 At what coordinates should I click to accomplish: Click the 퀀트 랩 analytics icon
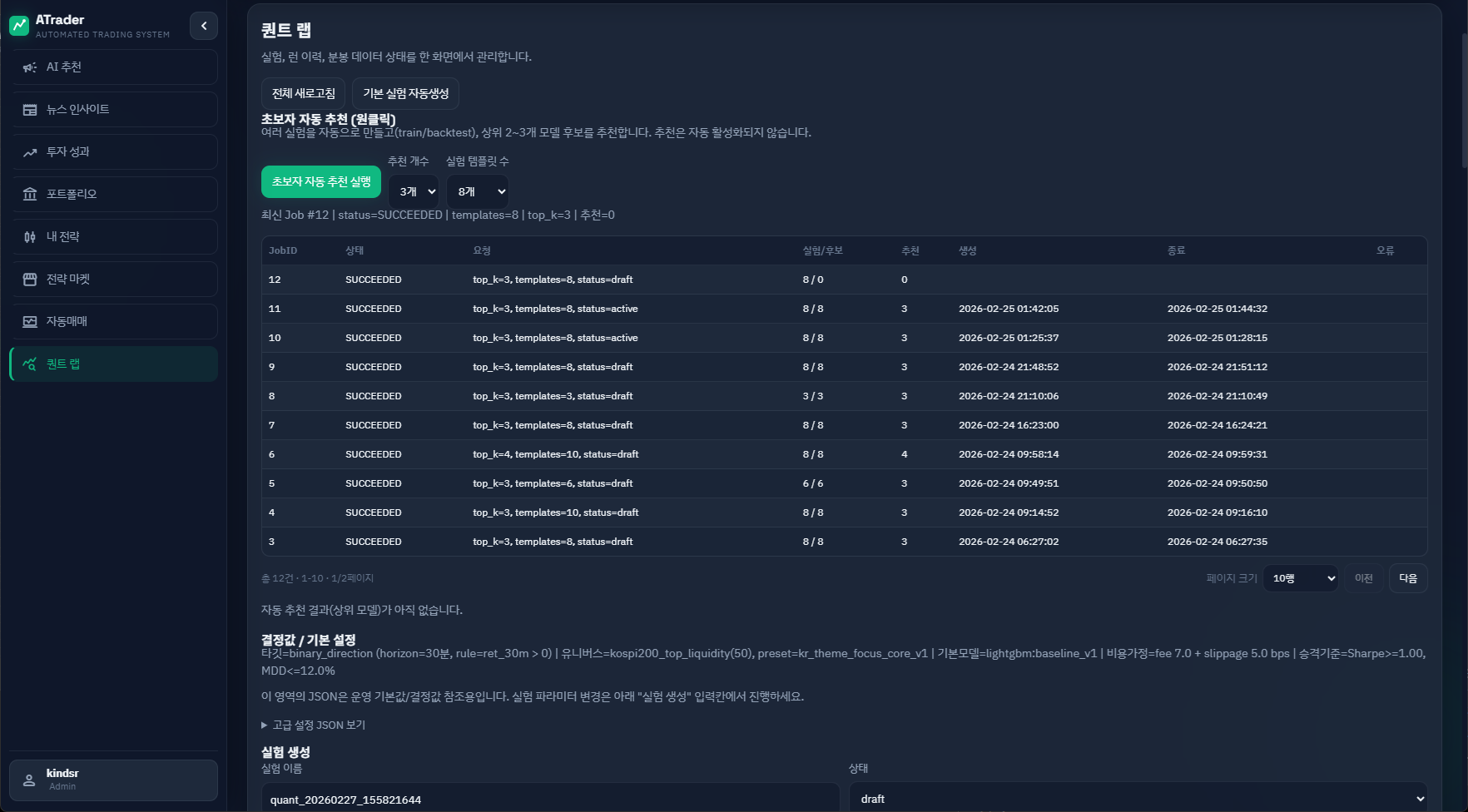(30, 364)
